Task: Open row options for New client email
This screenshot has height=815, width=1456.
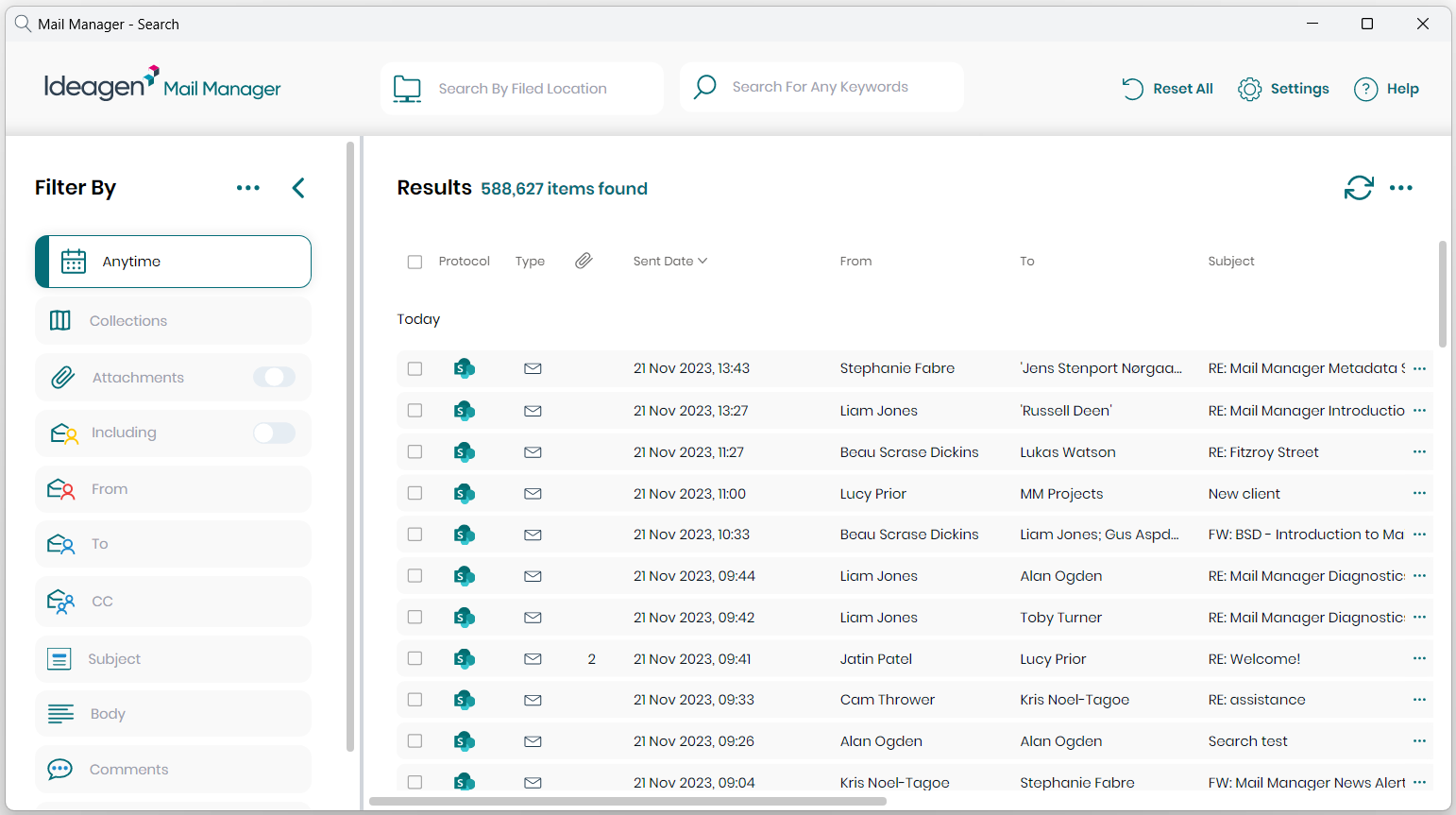Action: click(1419, 494)
